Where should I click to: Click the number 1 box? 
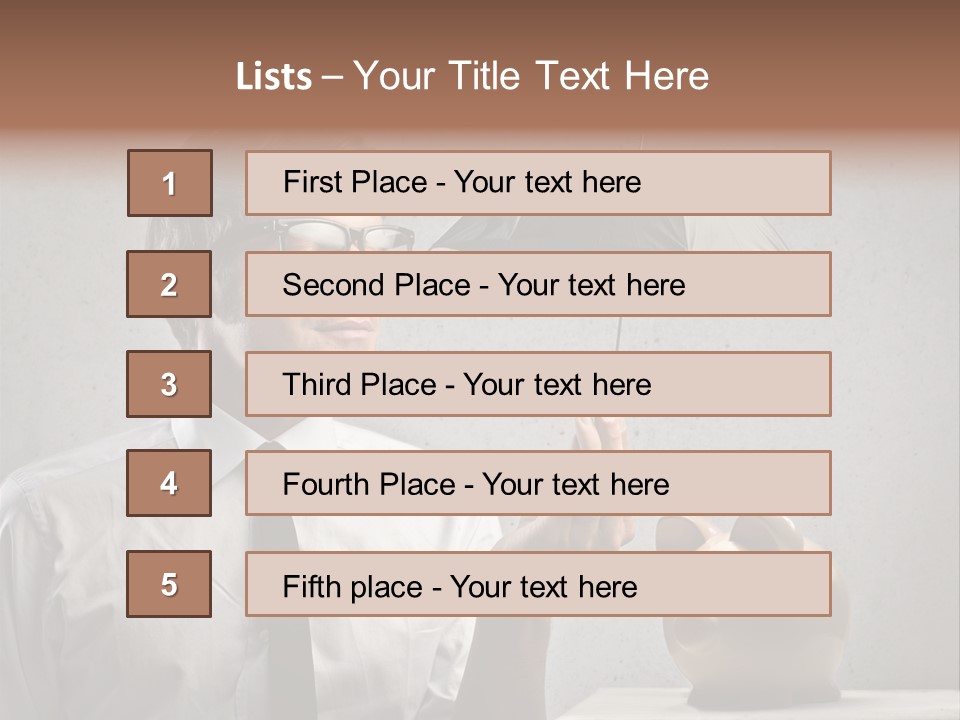[170, 183]
